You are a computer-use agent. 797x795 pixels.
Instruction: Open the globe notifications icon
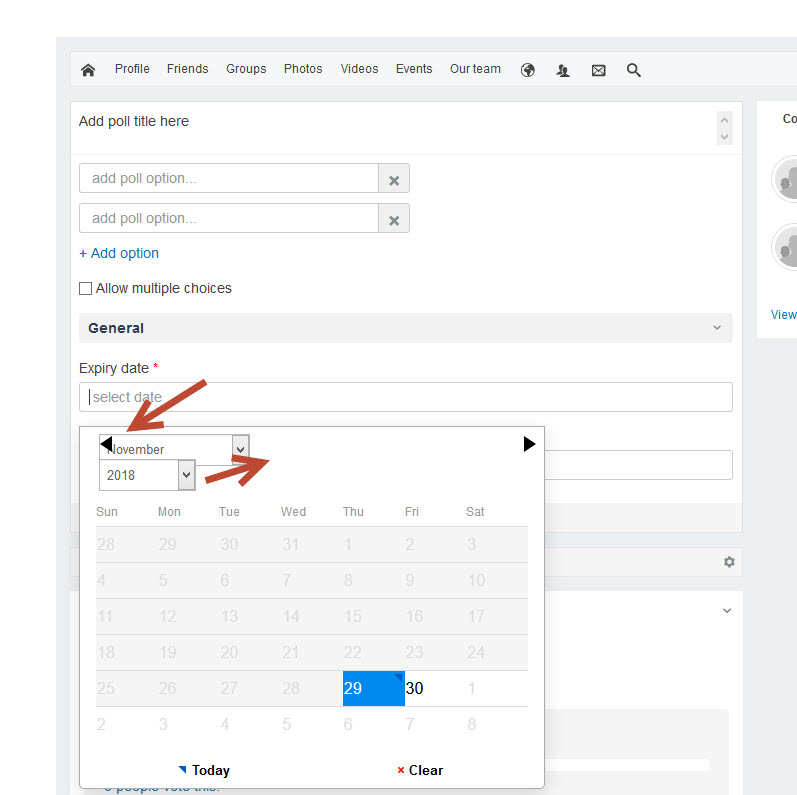(x=528, y=70)
